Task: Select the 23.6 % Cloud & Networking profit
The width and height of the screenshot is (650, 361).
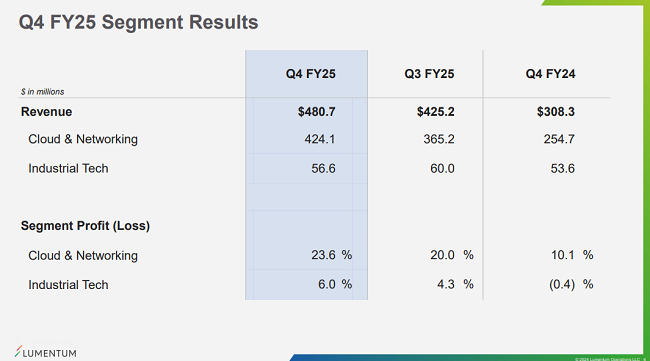Action: pyautogui.click(x=332, y=255)
